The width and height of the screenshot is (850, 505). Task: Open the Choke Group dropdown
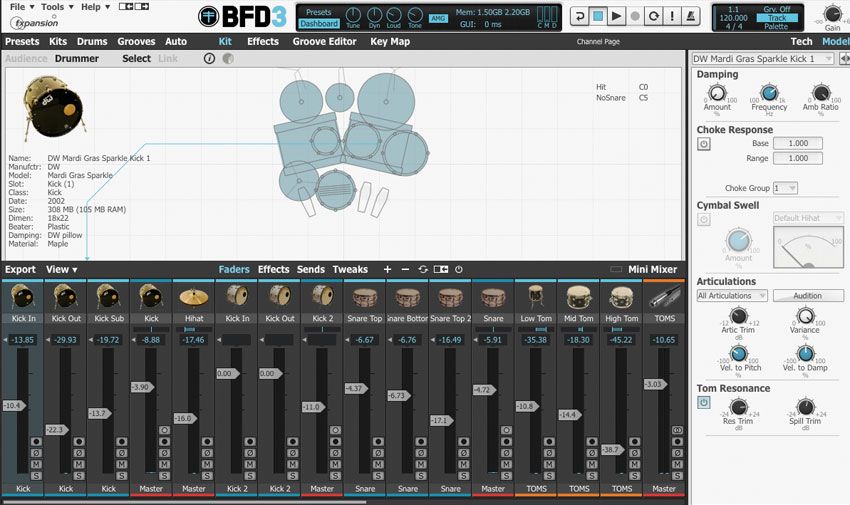point(785,188)
